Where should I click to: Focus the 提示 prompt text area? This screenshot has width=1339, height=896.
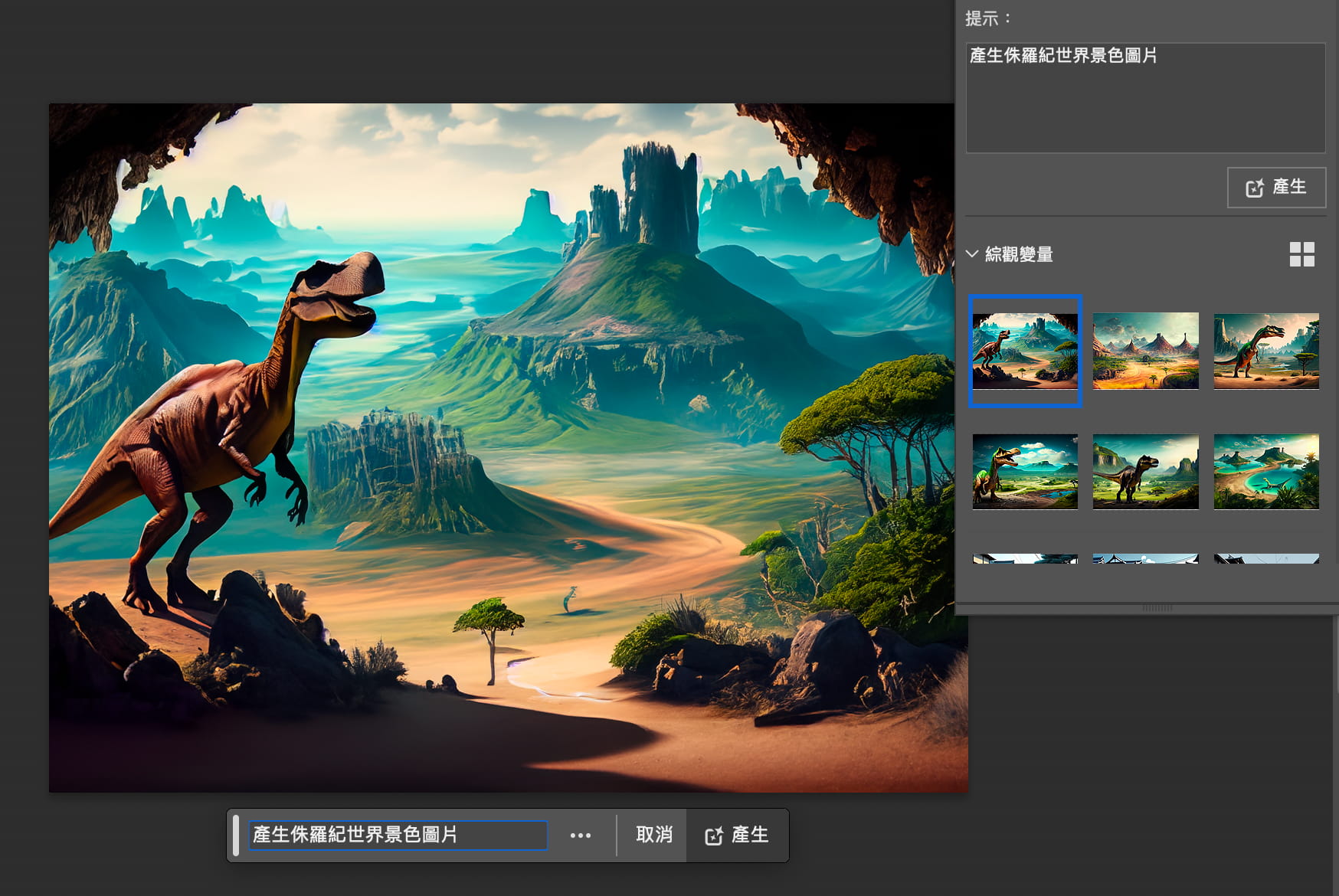coord(1145,98)
